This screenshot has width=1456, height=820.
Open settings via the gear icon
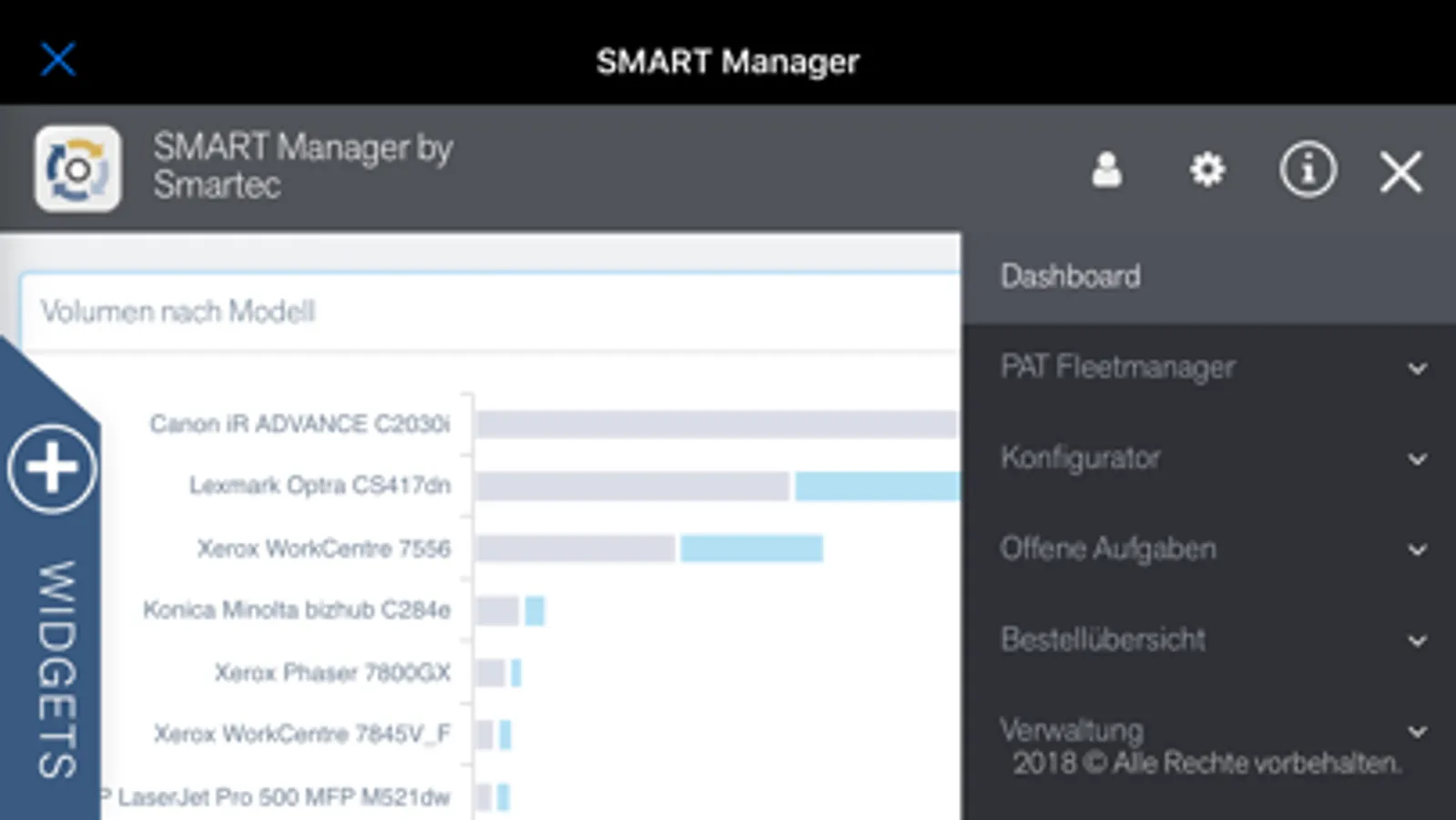(x=1207, y=169)
